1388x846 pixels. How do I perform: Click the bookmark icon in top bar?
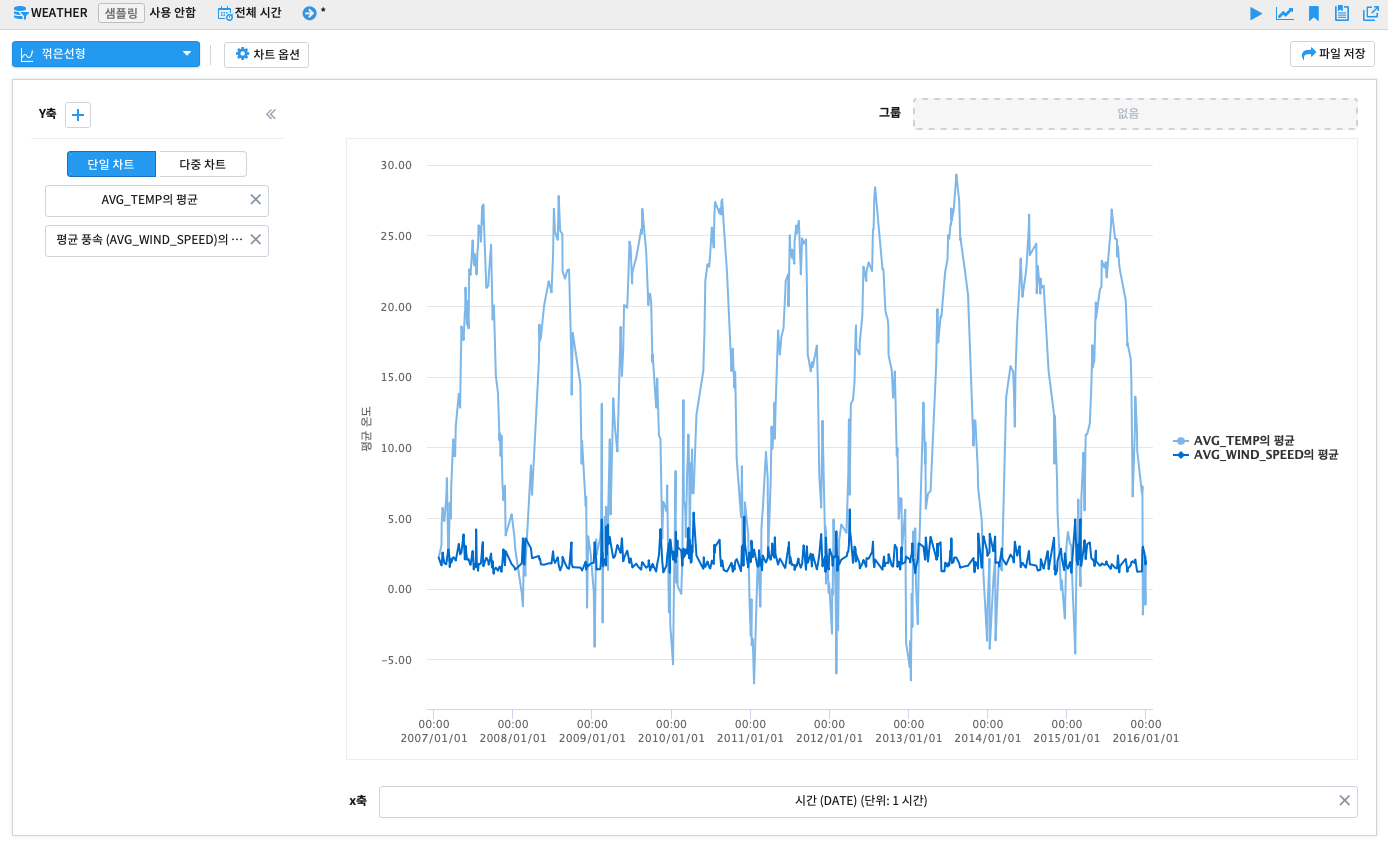pos(1314,13)
